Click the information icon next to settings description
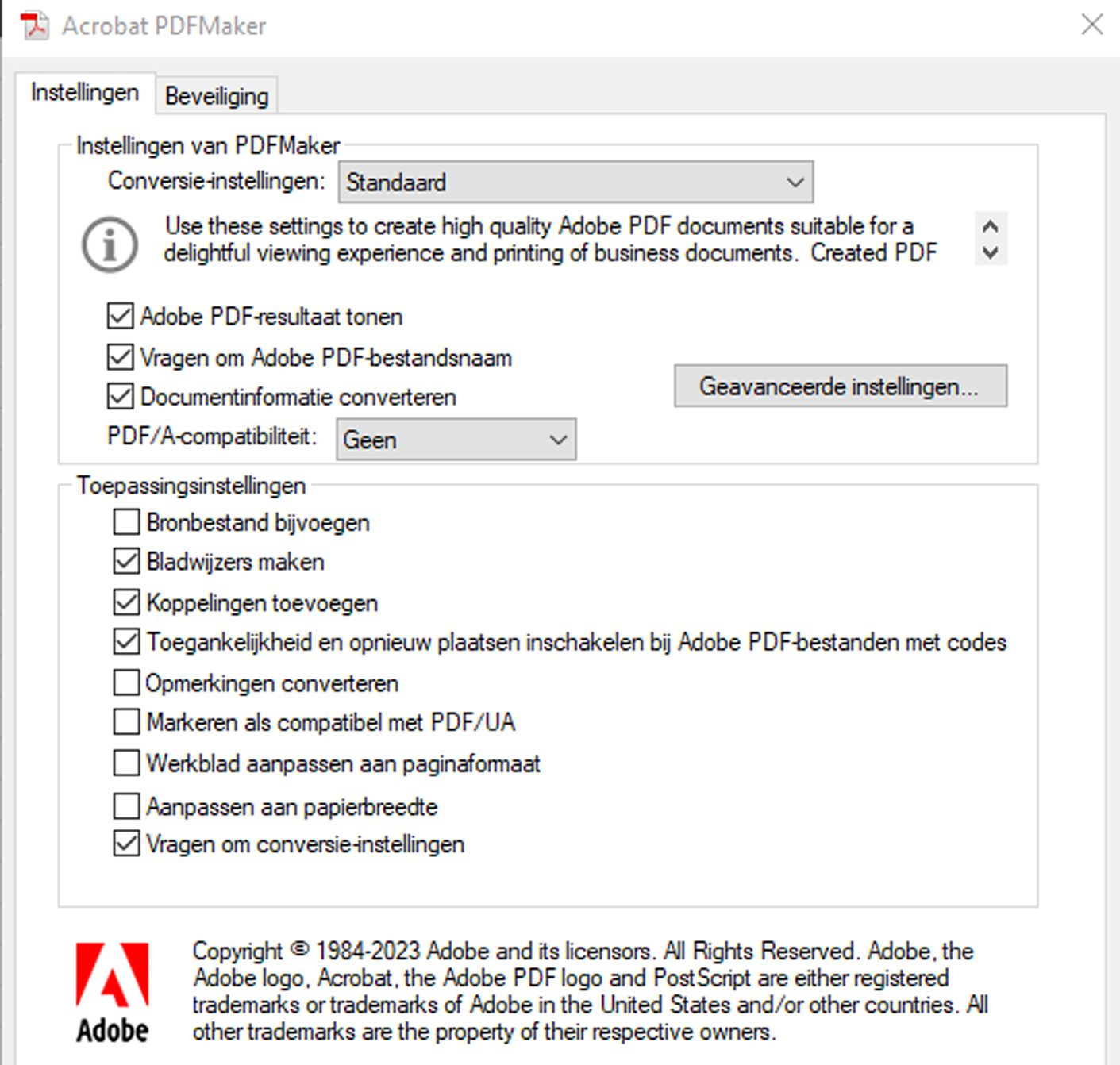This screenshot has width=1120, height=1065. tap(110, 244)
